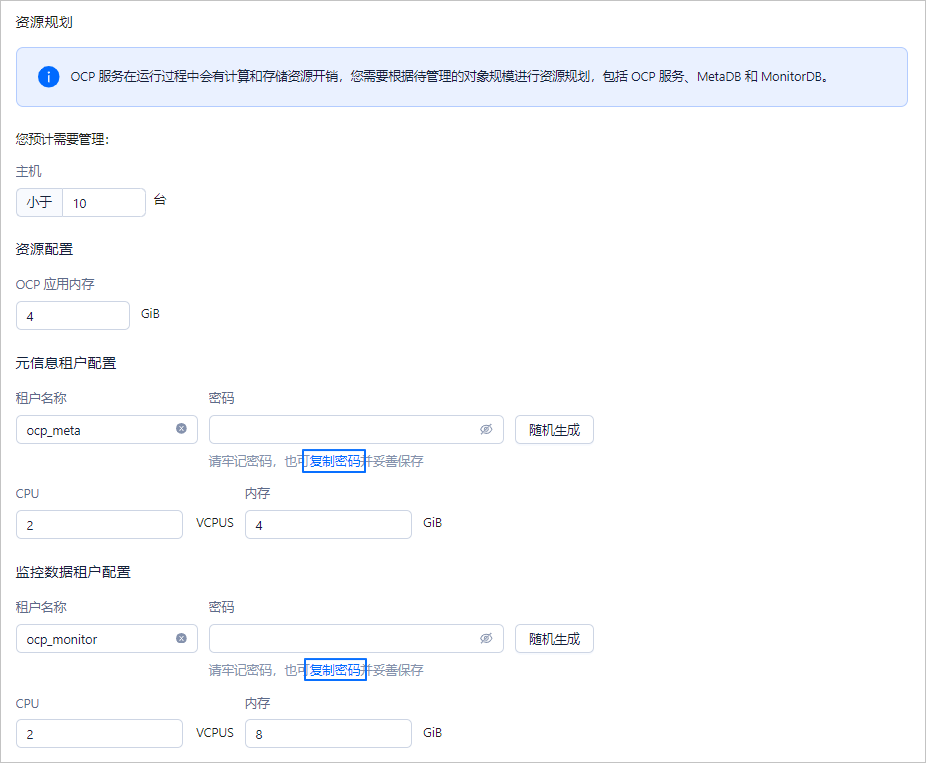Click the 元信息租户配置 section heading
Viewport: 926px width, 763px height.
click(66, 363)
